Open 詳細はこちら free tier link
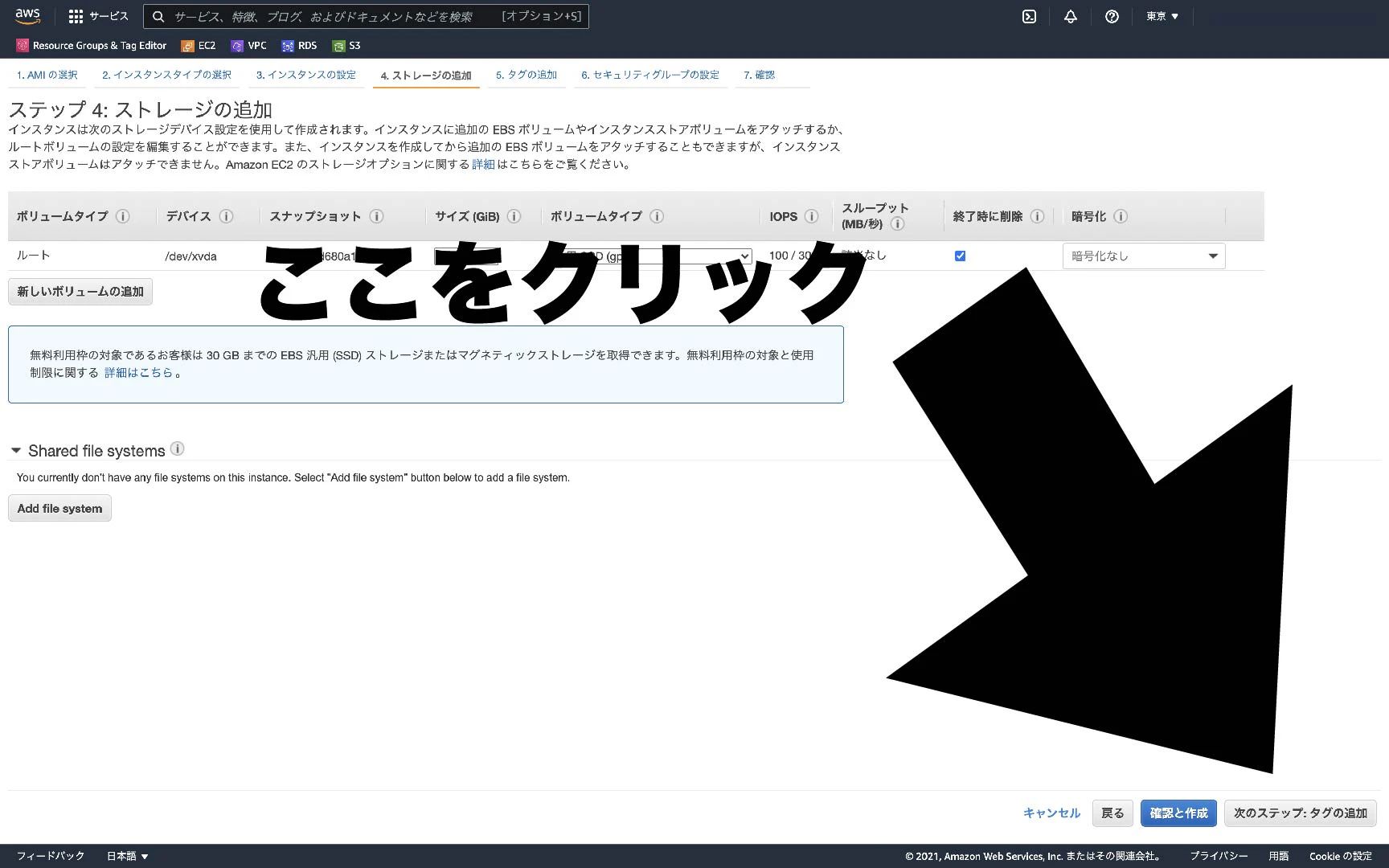Screen dimensions: 1389x868 coord(138,373)
